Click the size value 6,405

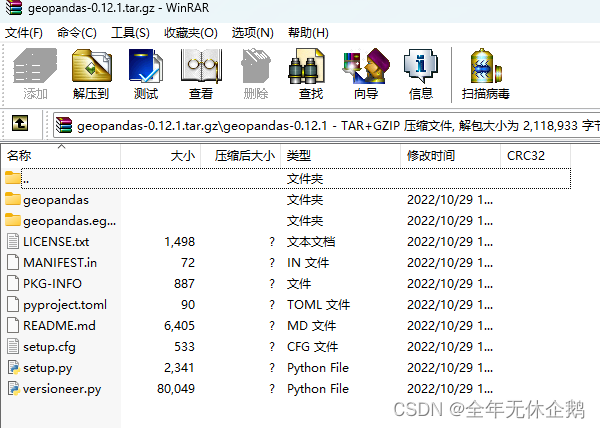(x=179, y=326)
